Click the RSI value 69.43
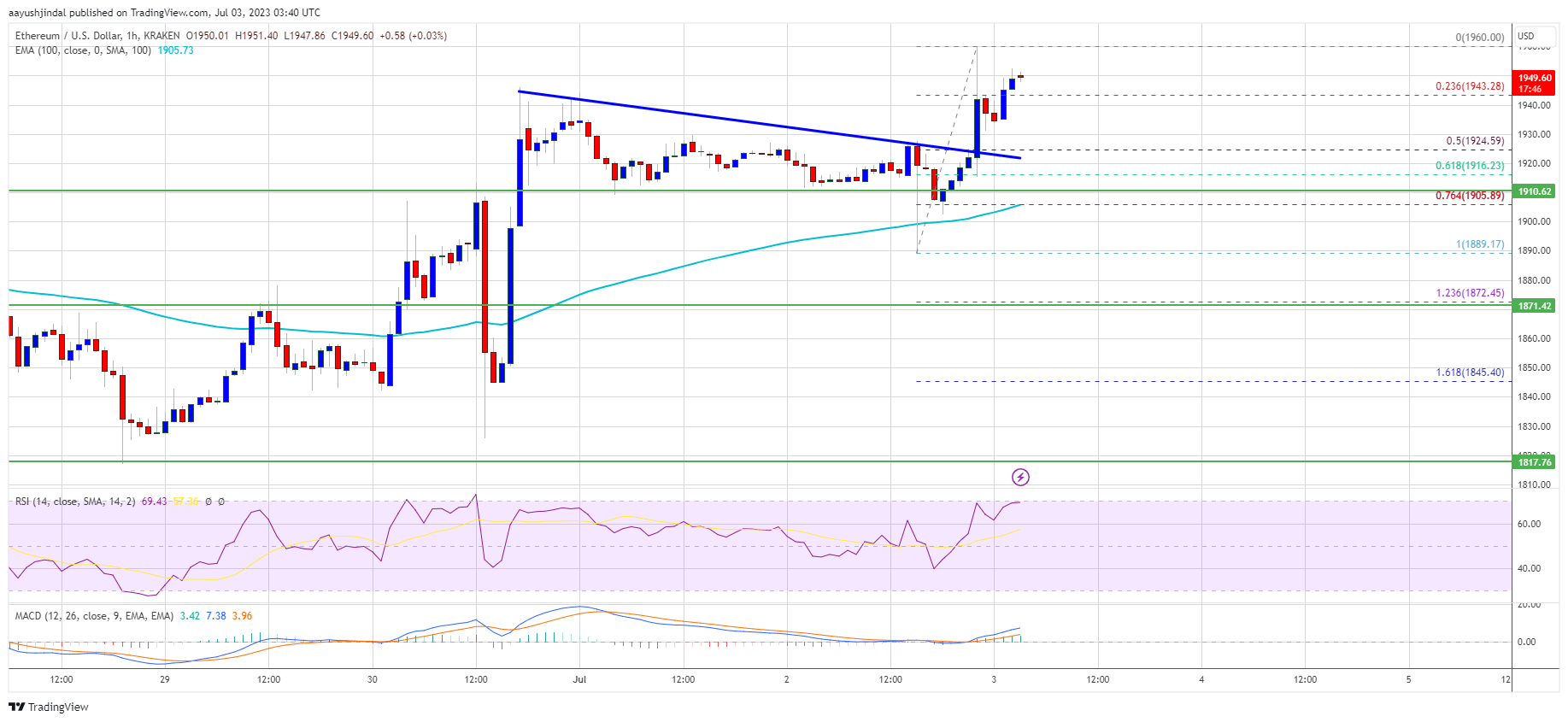 click(154, 502)
